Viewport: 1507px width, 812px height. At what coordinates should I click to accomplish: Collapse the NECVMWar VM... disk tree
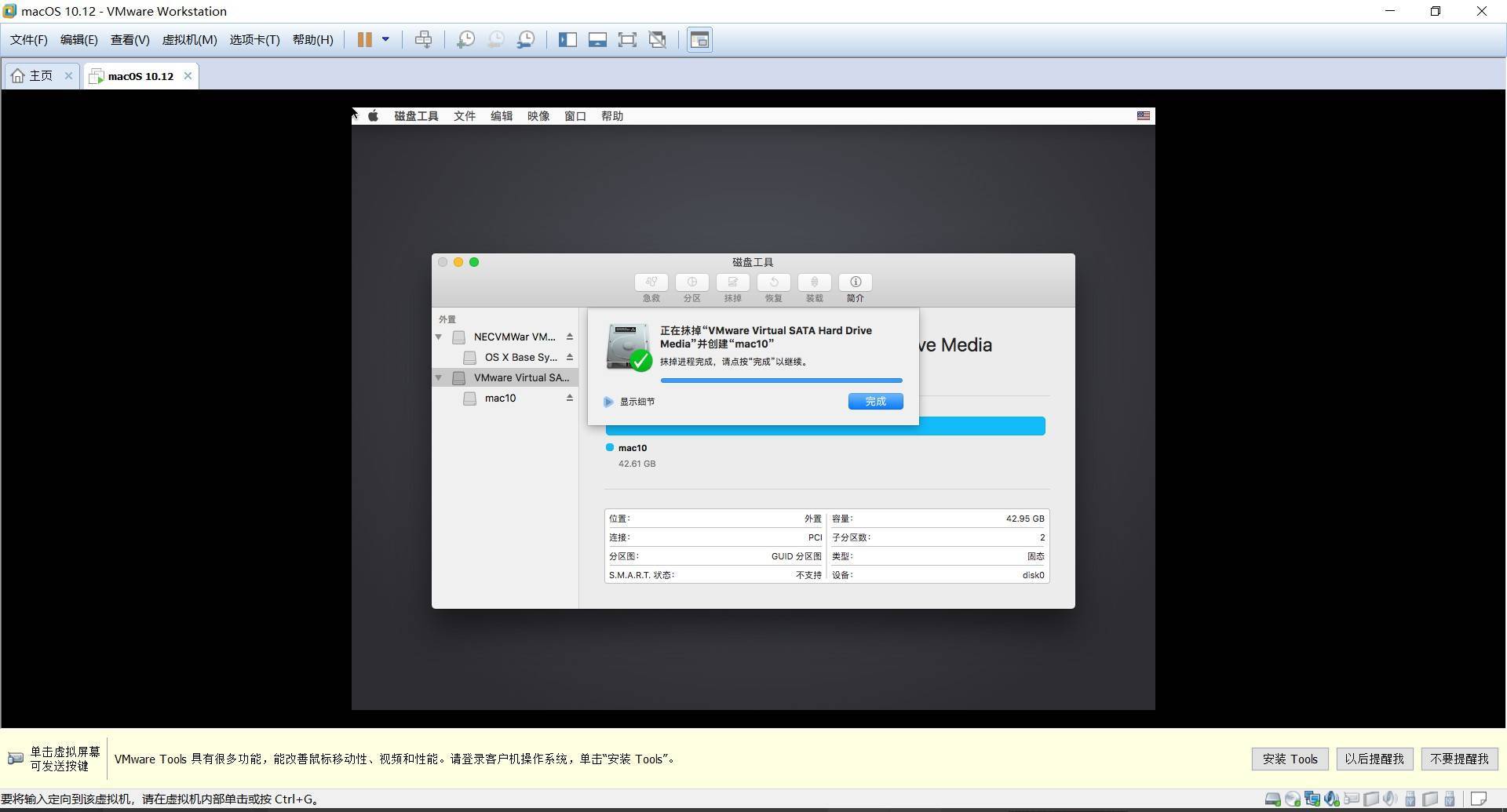tap(439, 337)
